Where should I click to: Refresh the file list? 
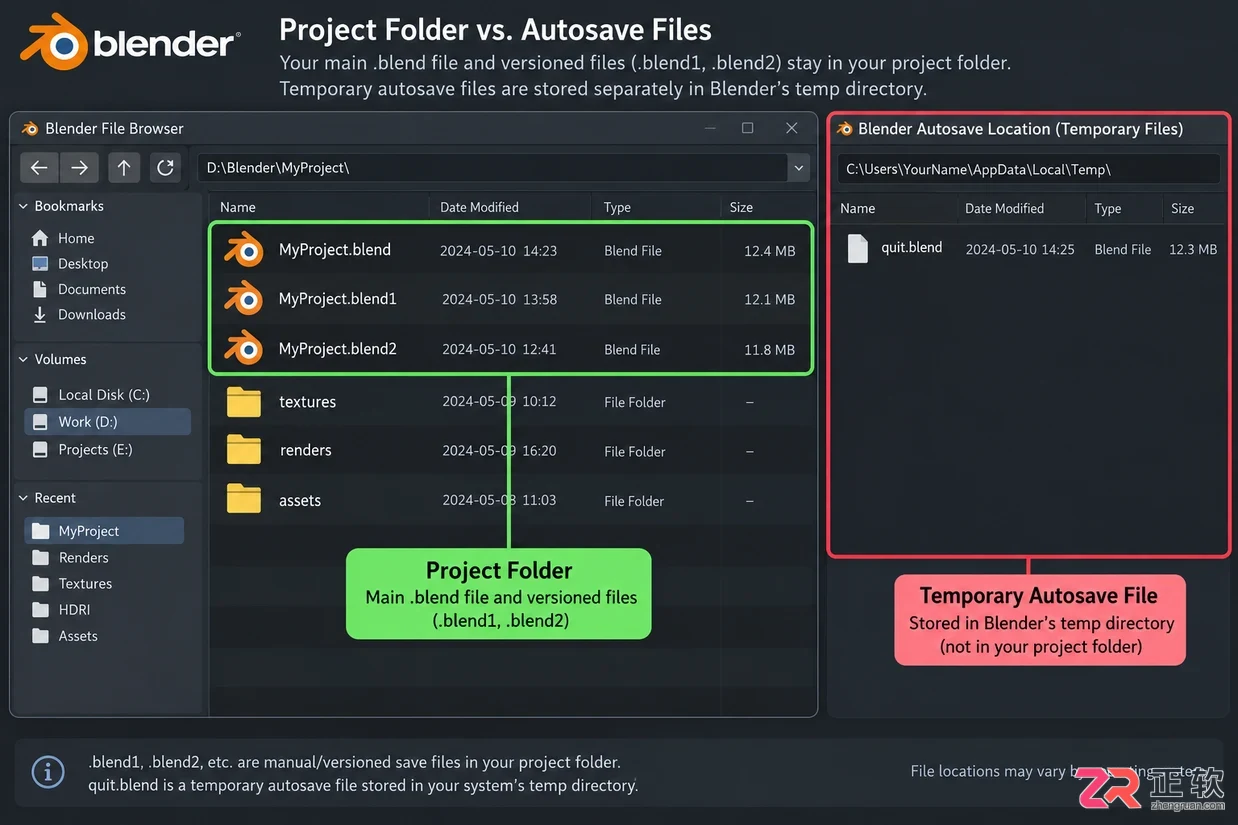(x=166, y=168)
